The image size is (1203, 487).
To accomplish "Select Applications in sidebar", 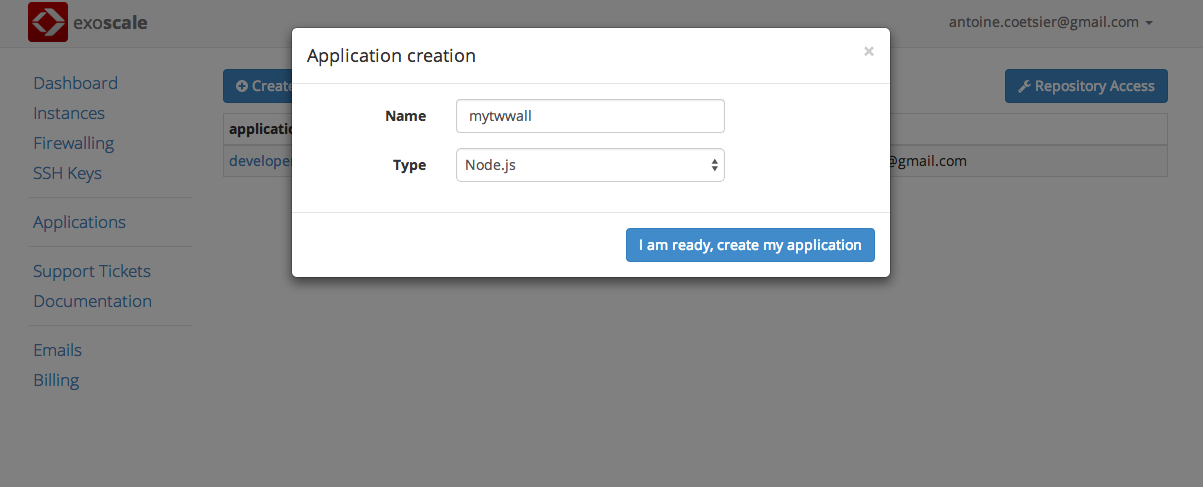I will click(x=79, y=222).
